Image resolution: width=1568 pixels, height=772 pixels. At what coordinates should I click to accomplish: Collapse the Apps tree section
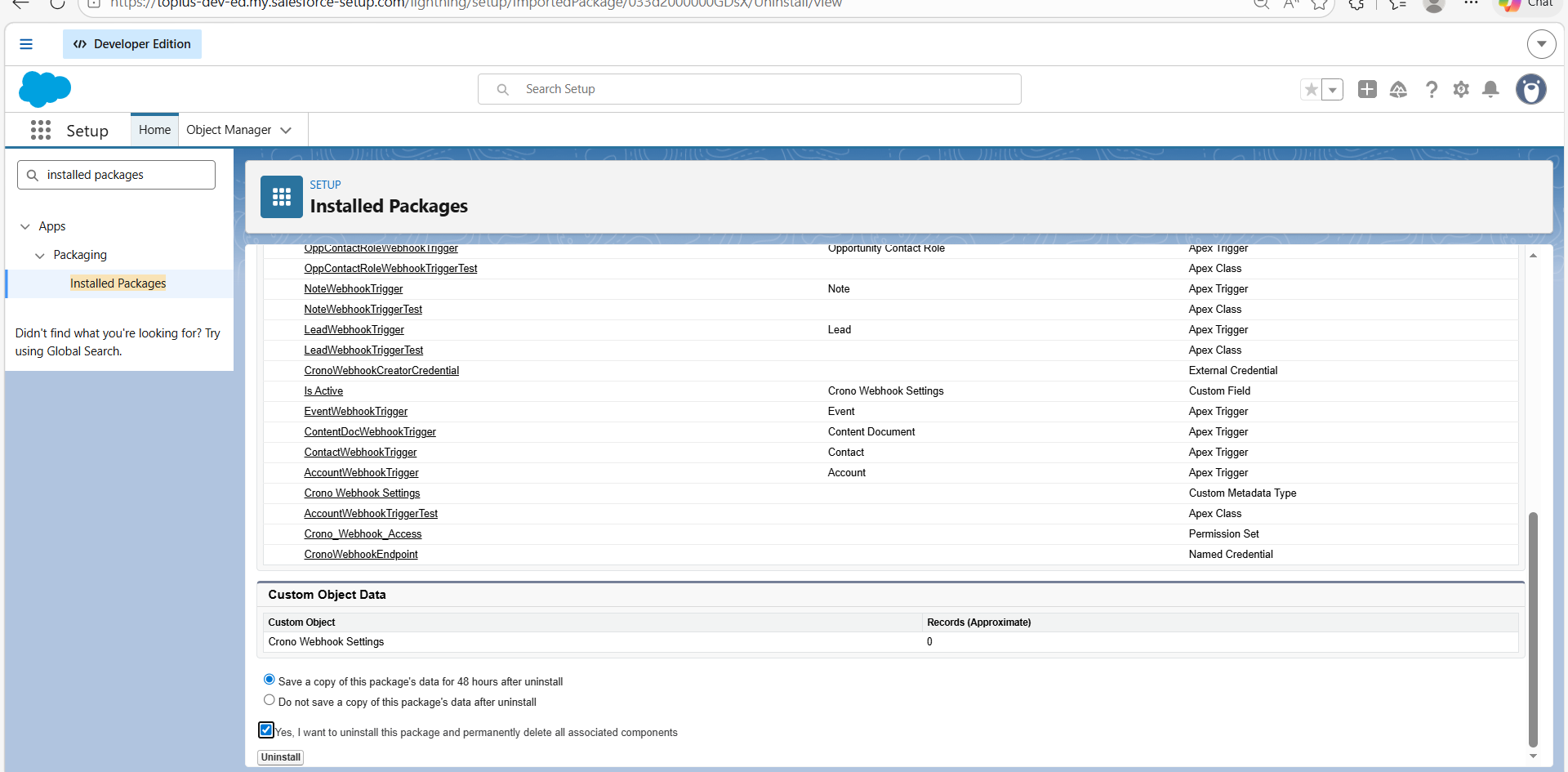coord(25,226)
